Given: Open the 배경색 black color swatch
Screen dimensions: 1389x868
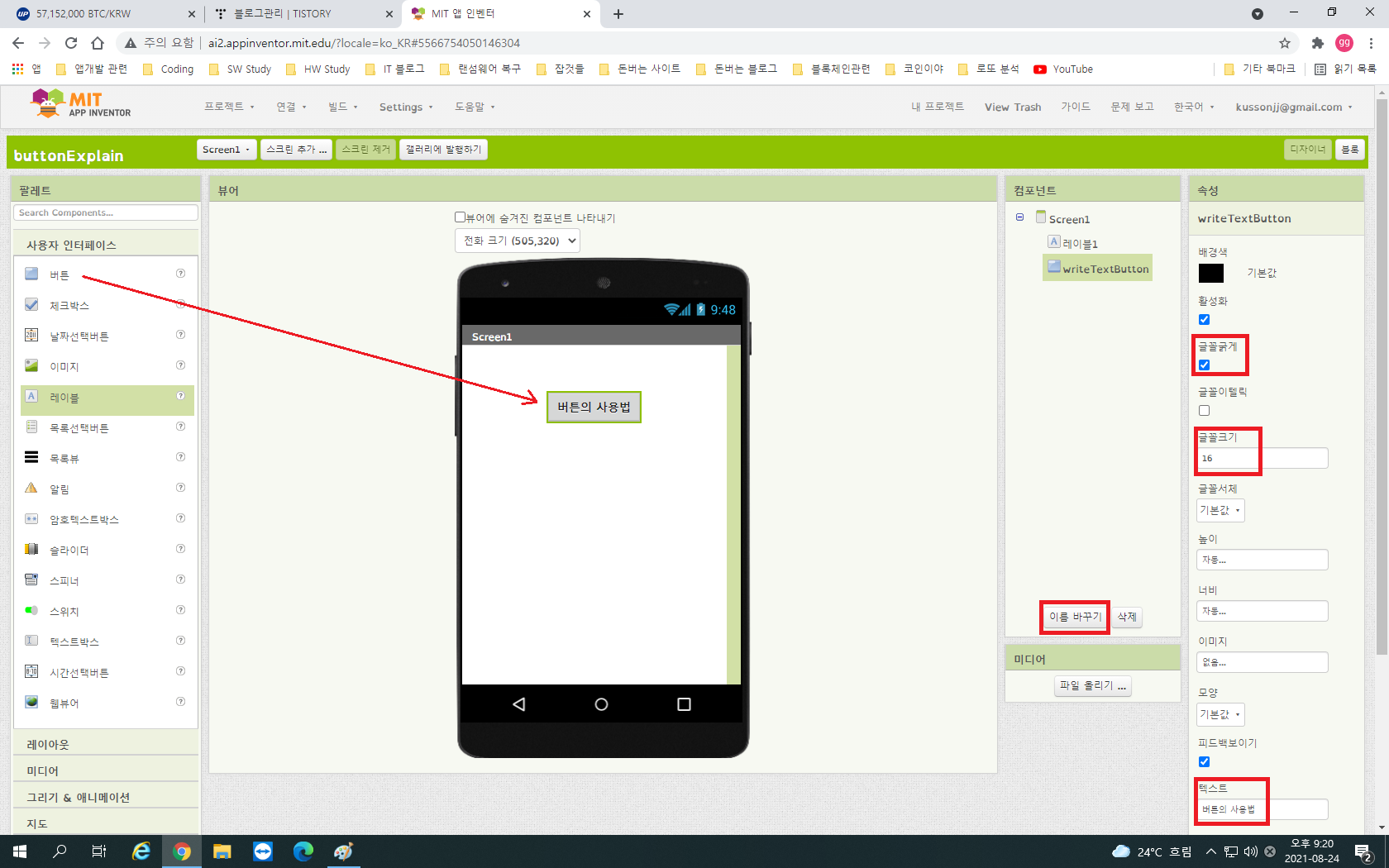Looking at the screenshot, I should click(1210, 273).
